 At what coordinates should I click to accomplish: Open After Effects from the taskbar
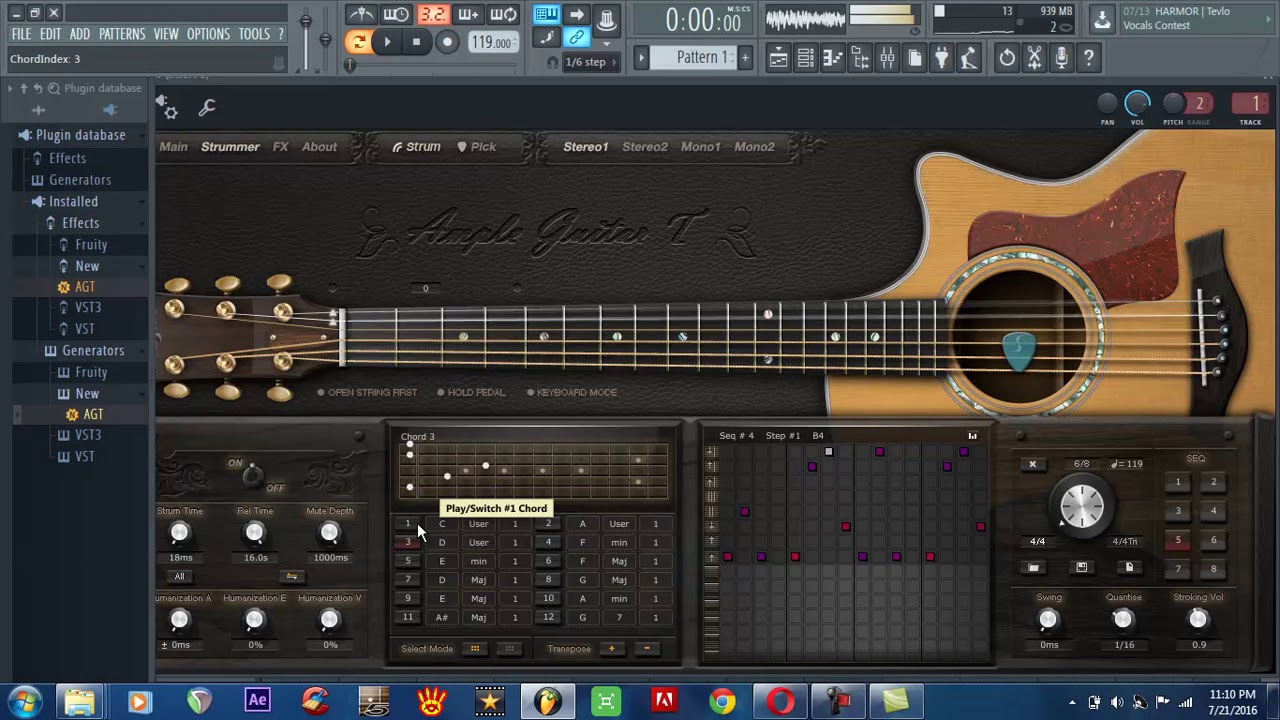257,701
